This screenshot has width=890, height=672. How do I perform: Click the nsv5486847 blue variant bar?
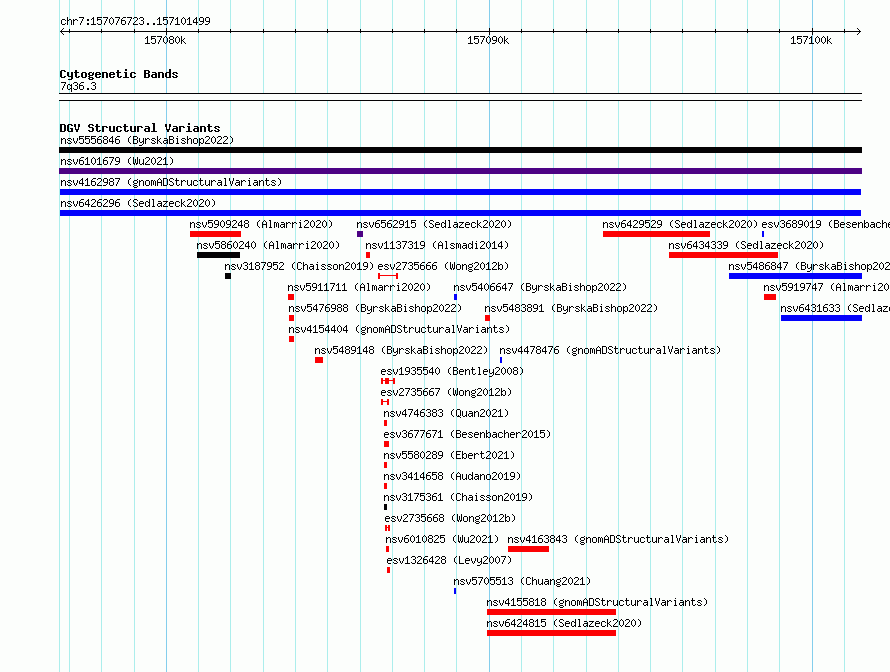[795, 276]
